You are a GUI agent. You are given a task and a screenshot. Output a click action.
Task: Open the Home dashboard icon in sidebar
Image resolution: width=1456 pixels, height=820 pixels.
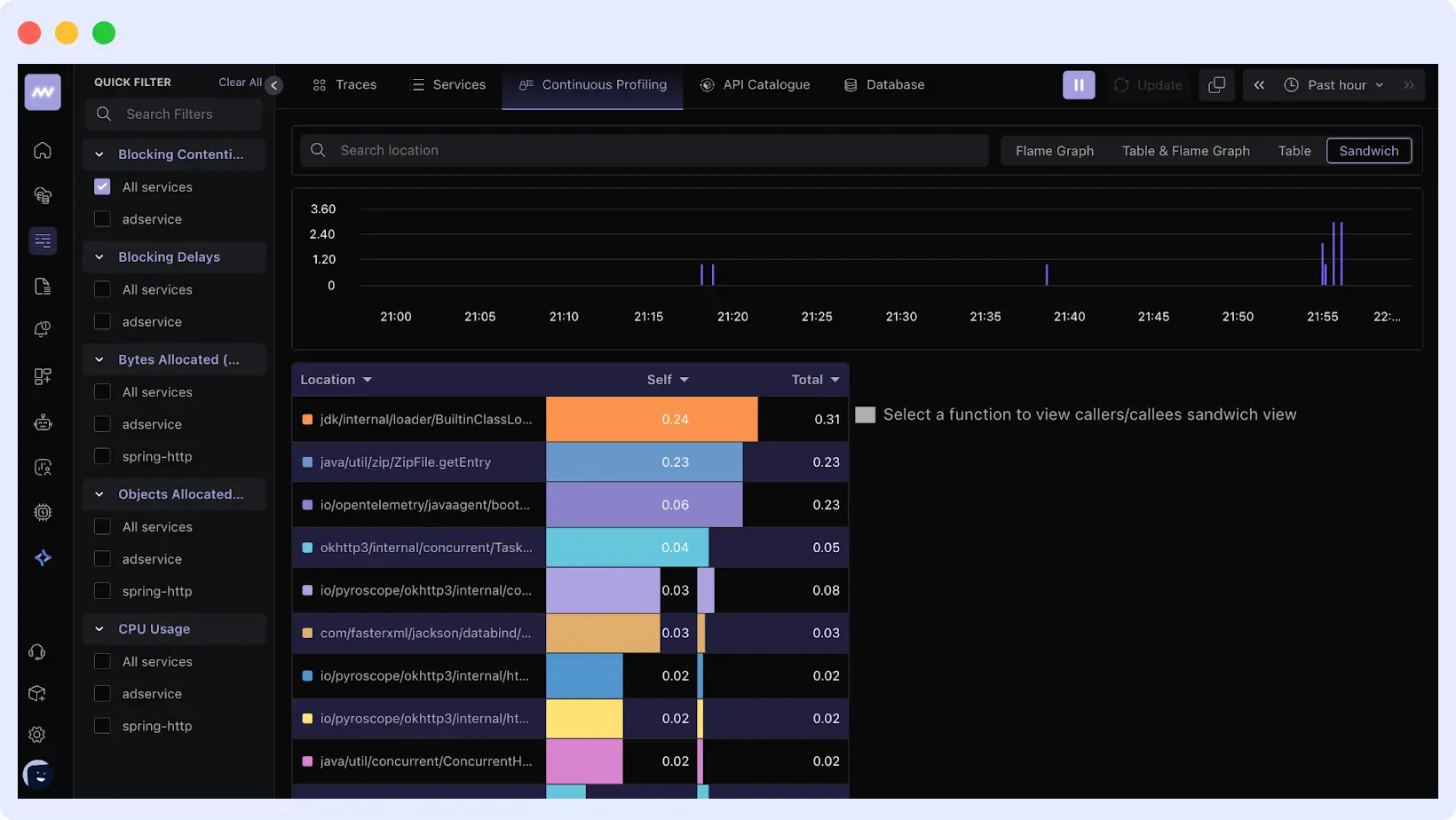click(x=43, y=151)
